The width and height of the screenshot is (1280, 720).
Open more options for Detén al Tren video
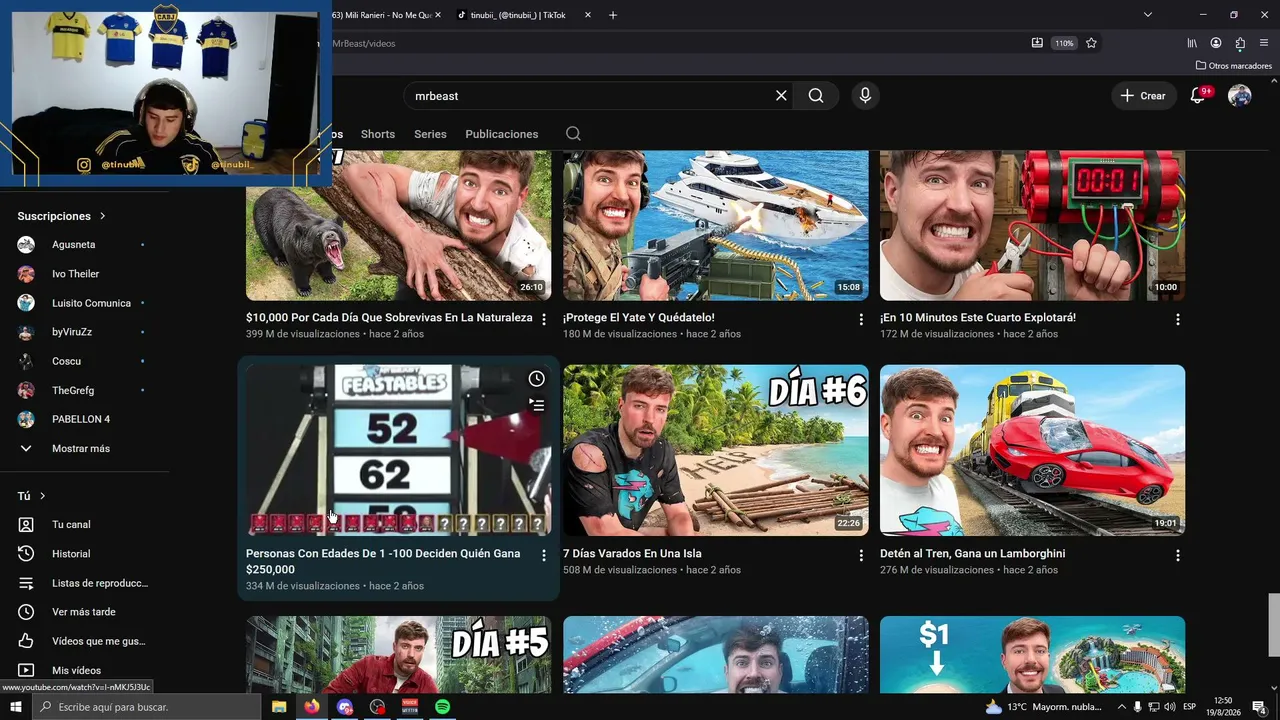(x=1178, y=555)
